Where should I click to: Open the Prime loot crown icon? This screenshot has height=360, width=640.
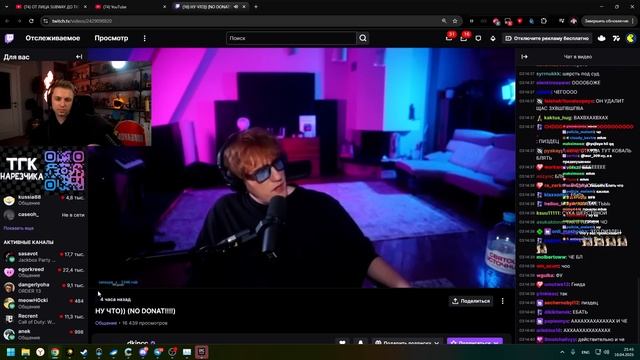pos(478,38)
